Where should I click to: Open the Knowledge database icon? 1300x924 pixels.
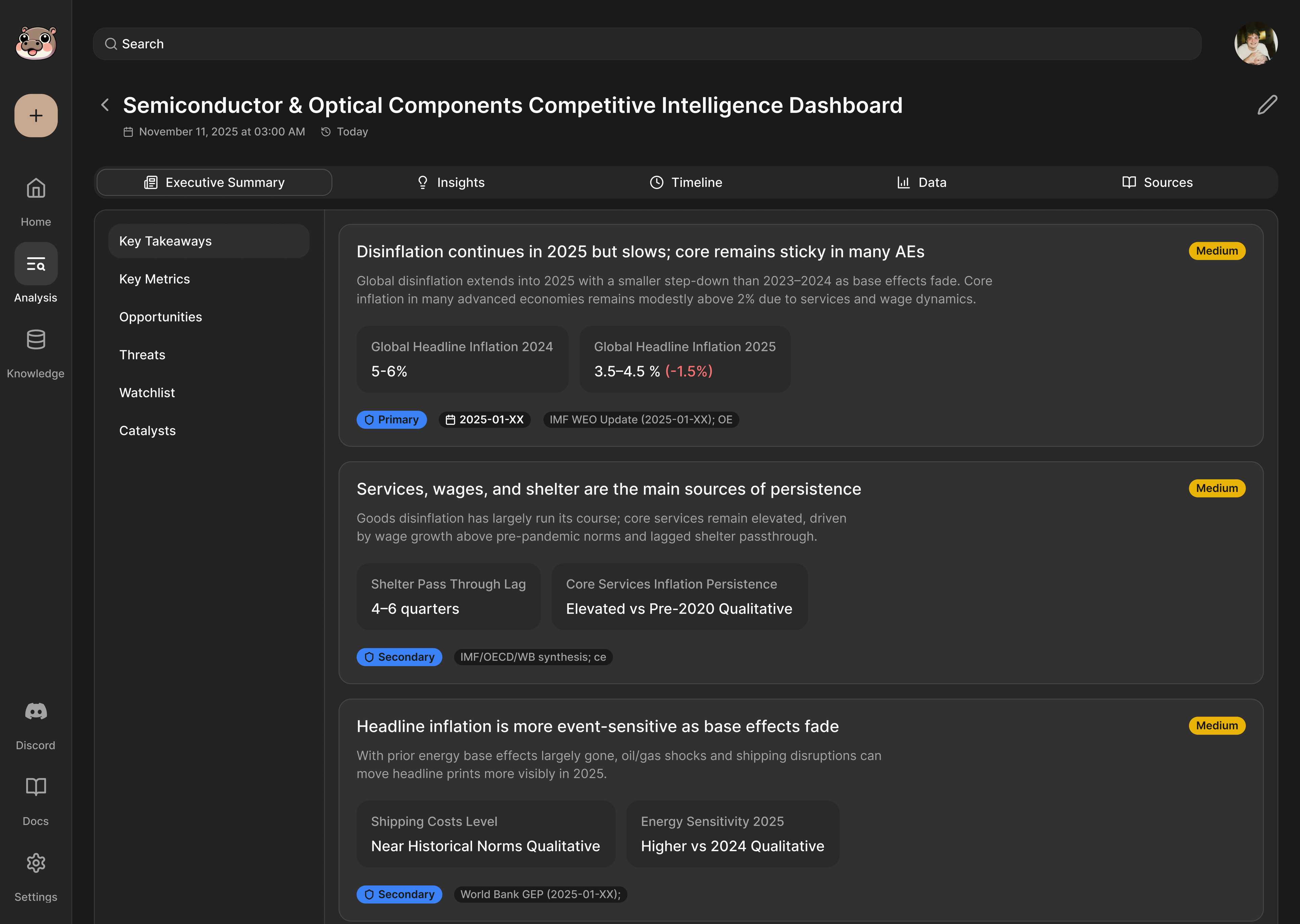point(36,340)
